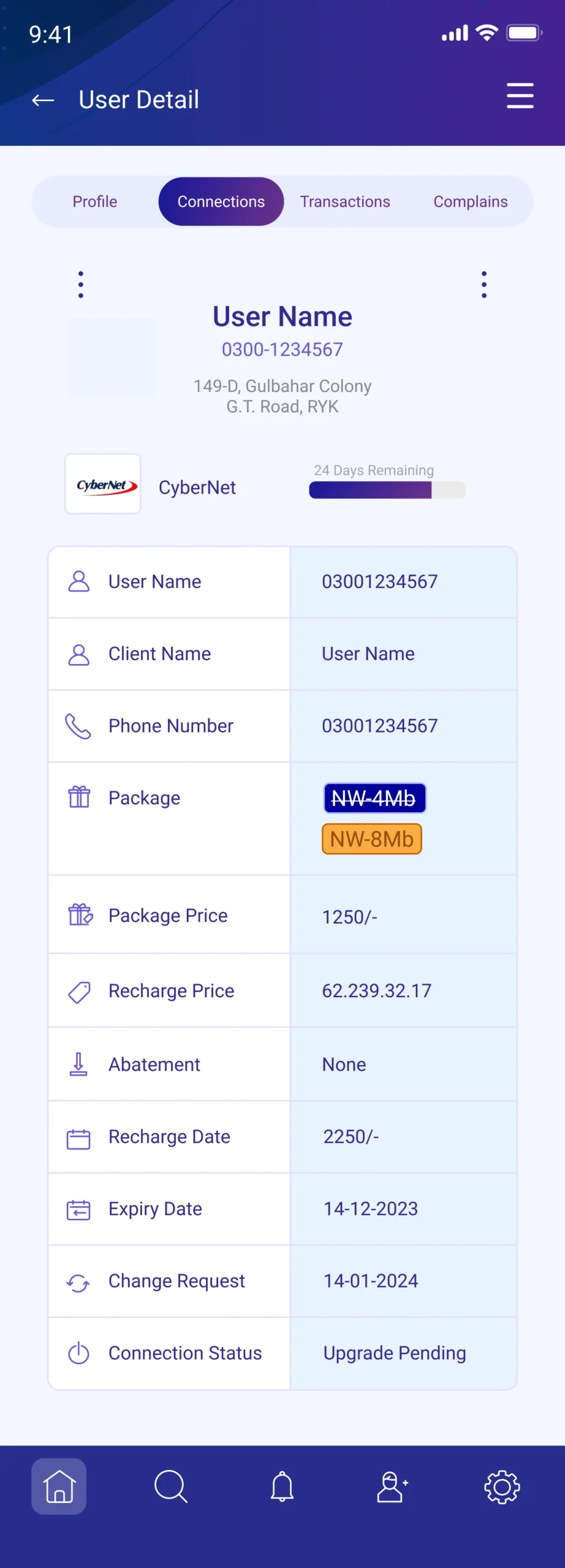Tap the NW-8Mb package badge

(x=372, y=839)
